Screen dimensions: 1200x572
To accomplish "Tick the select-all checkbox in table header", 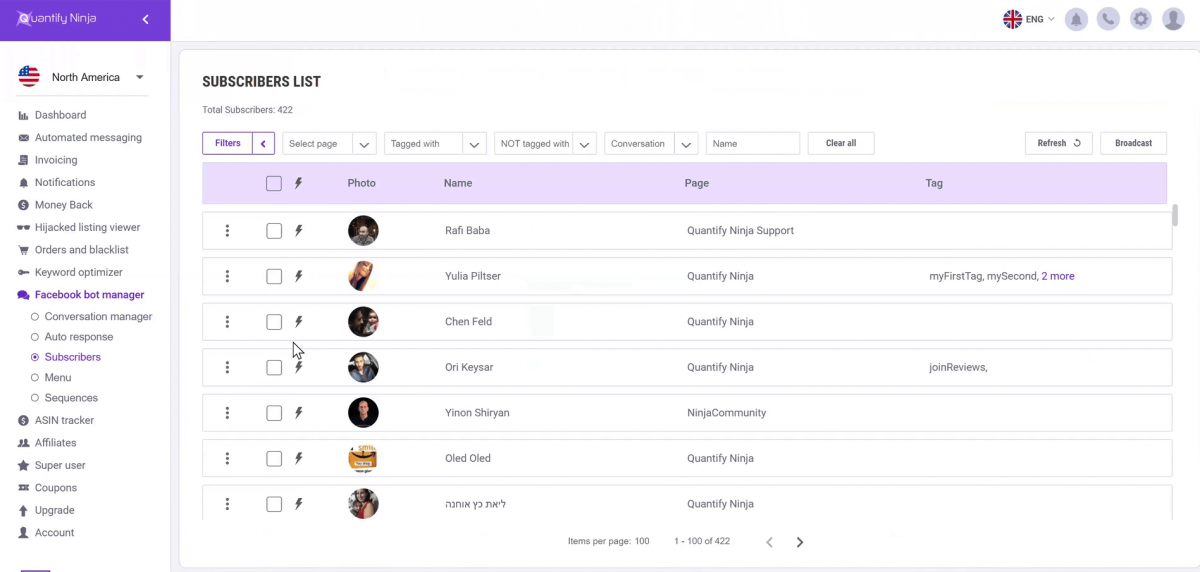I will pyautogui.click(x=274, y=184).
